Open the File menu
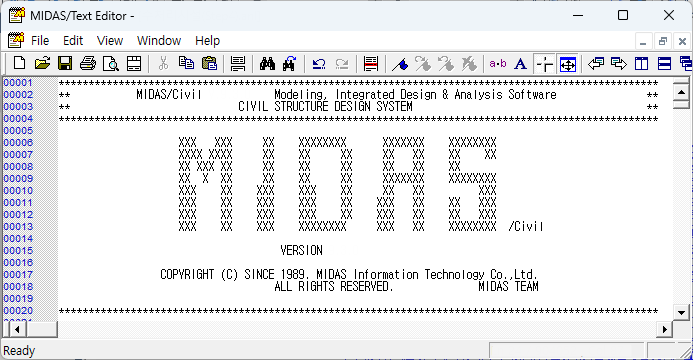693x360 pixels. (40, 41)
